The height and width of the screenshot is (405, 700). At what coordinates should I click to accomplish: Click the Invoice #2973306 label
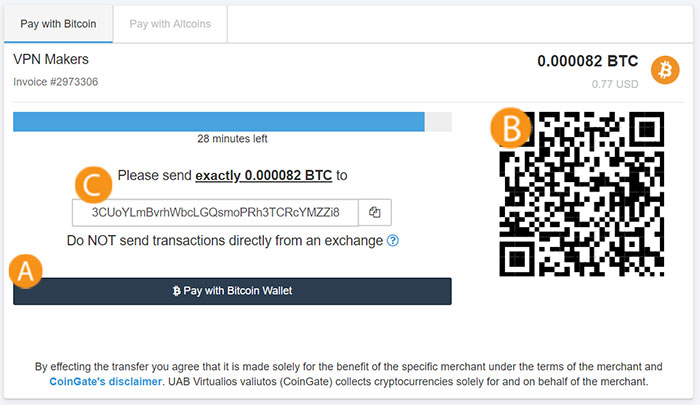55,82
